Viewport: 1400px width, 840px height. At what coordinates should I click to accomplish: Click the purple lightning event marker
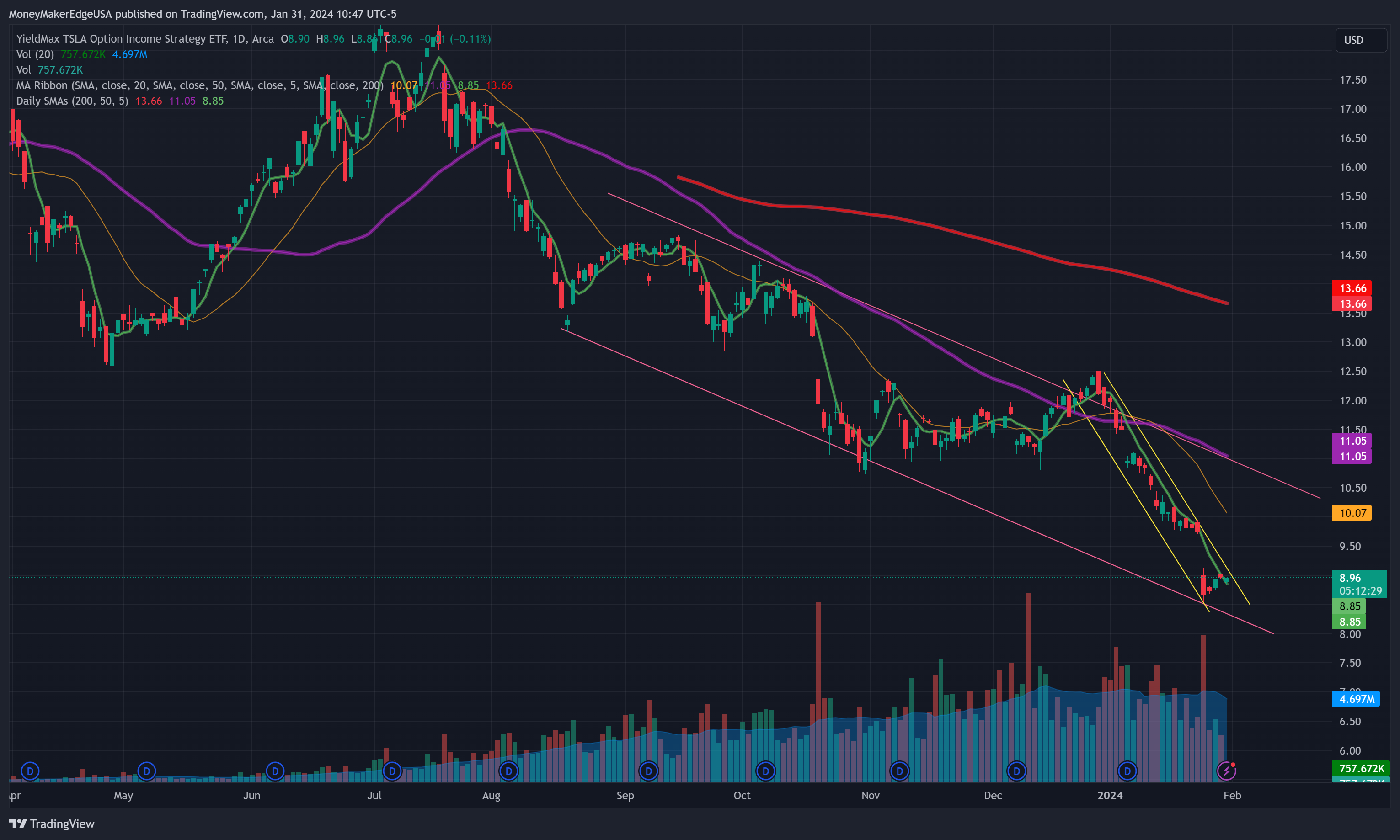click(1226, 771)
